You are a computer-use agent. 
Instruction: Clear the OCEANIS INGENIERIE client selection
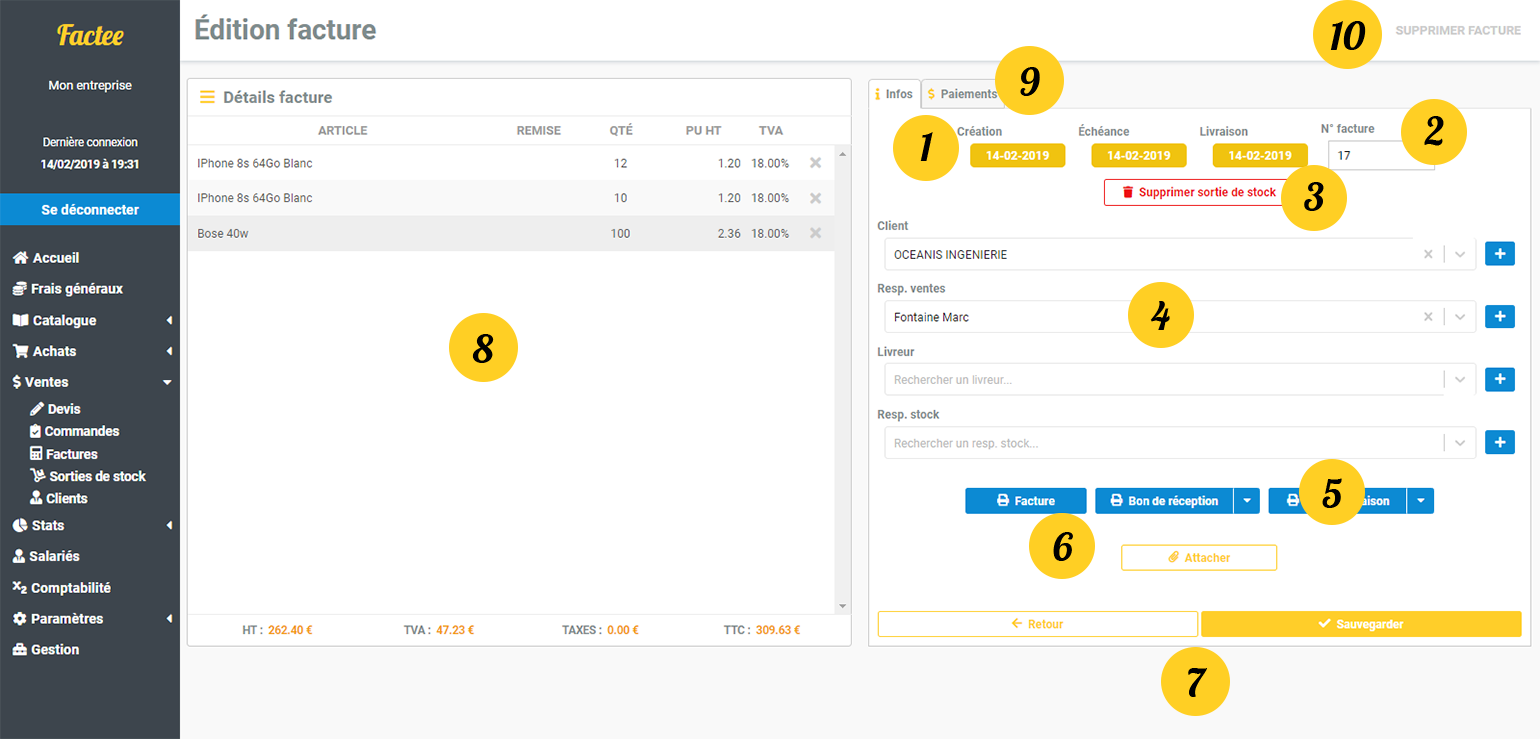1428,255
